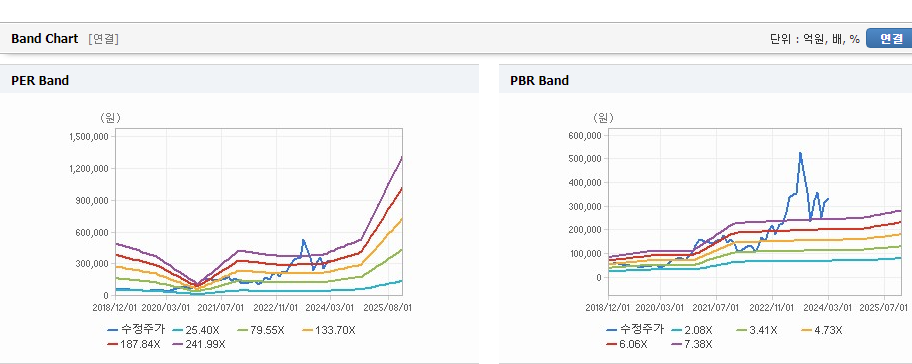Click the 600,000 axis label in PBR chart
The image size is (912, 364).
585,135
